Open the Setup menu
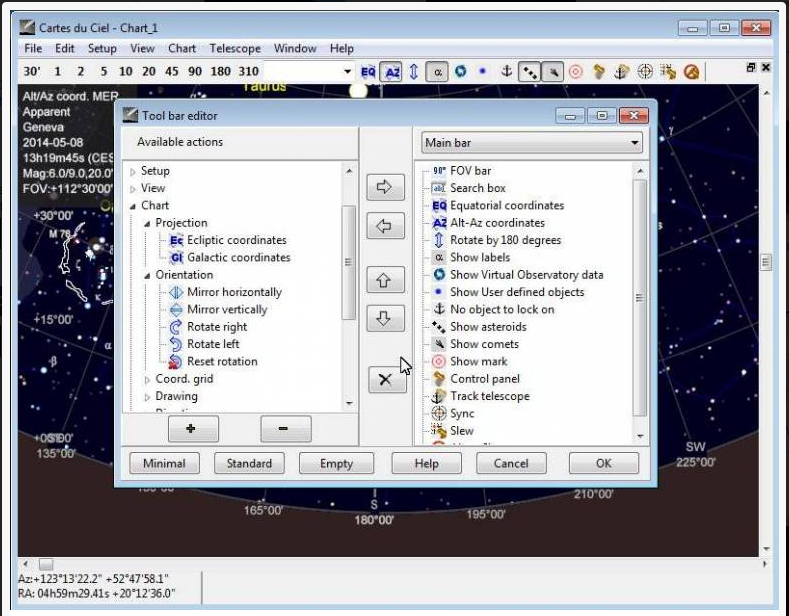This screenshot has width=789, height=616. click(x=102, y=48)
